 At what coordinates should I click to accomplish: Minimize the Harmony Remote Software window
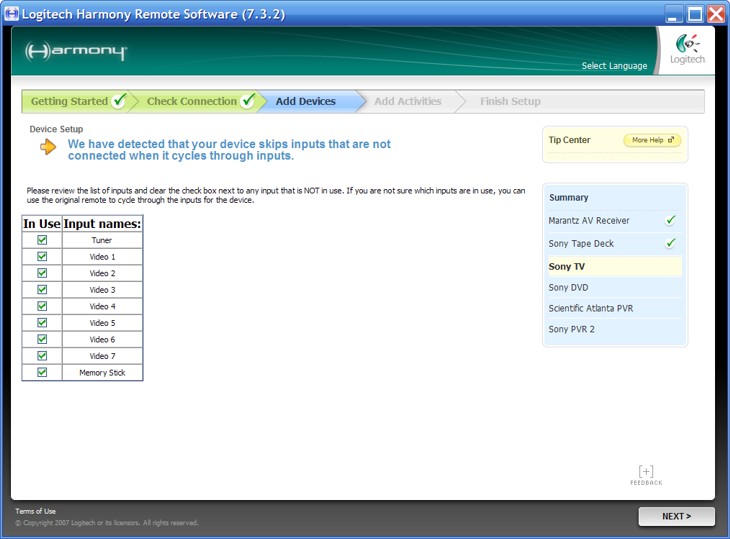672,14
